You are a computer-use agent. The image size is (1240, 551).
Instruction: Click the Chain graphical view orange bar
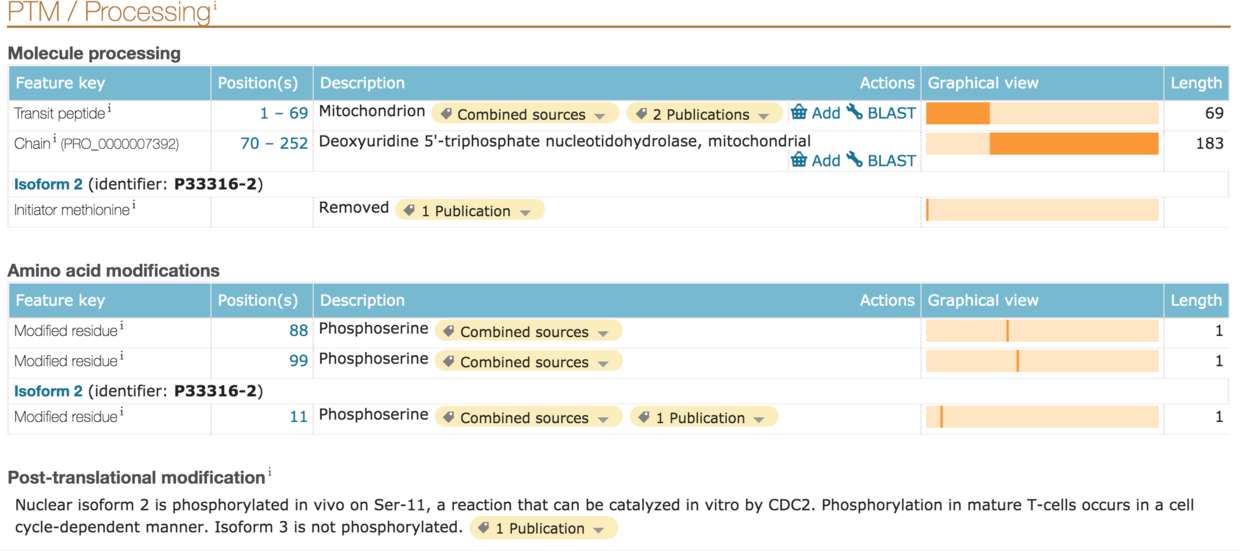[x=1073, y=143]
